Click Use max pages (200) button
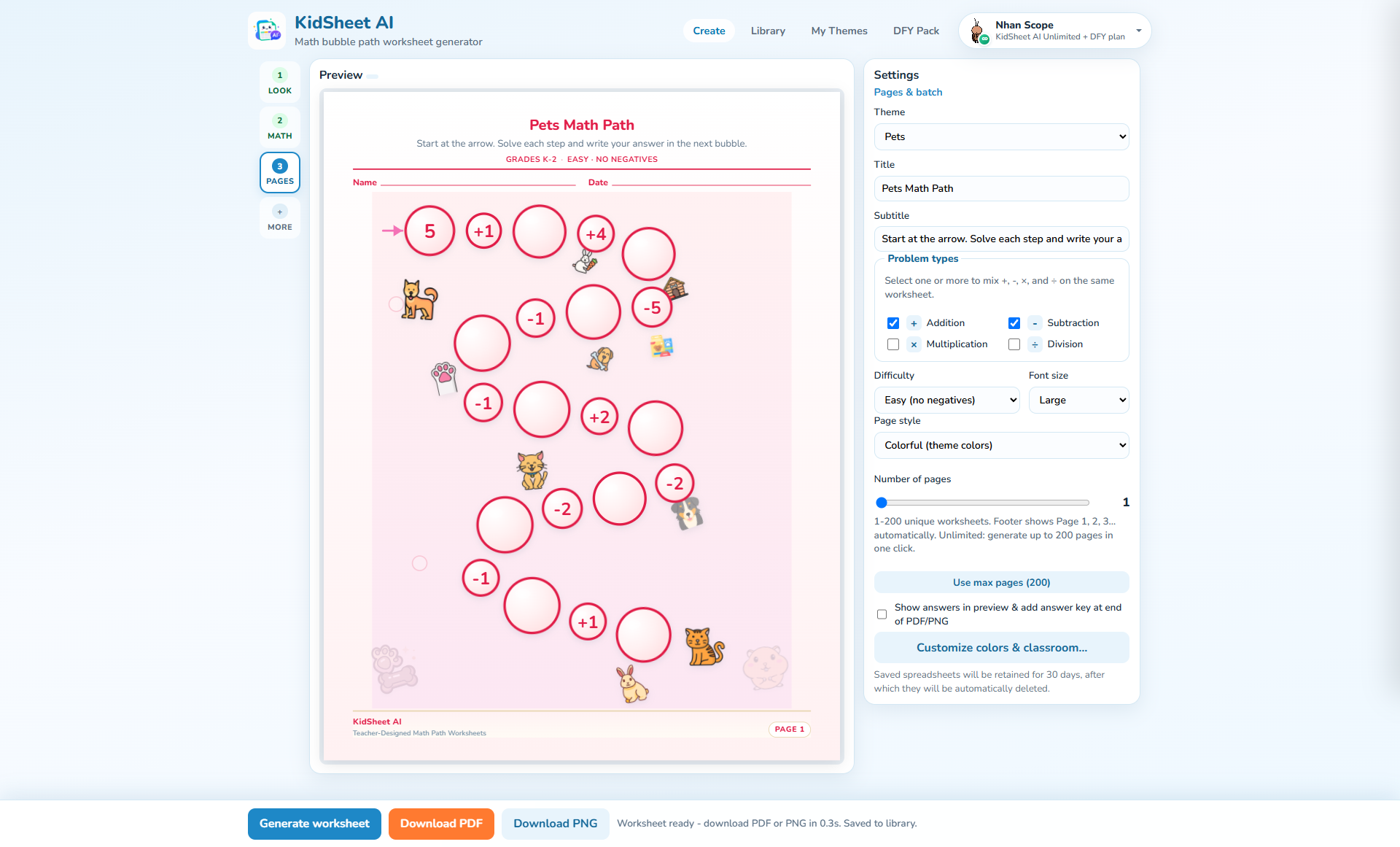The image size is (1400, 847). coord(1001,582)
